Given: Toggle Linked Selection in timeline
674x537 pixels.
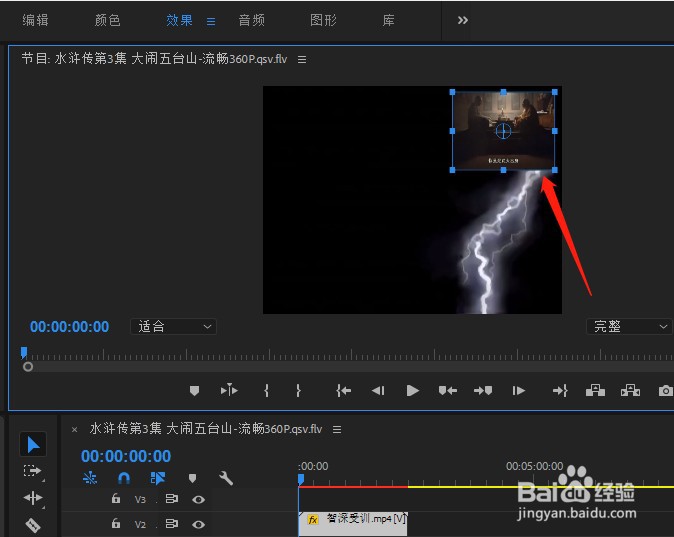Looking at the screenshot, I should tap(158, 478).
